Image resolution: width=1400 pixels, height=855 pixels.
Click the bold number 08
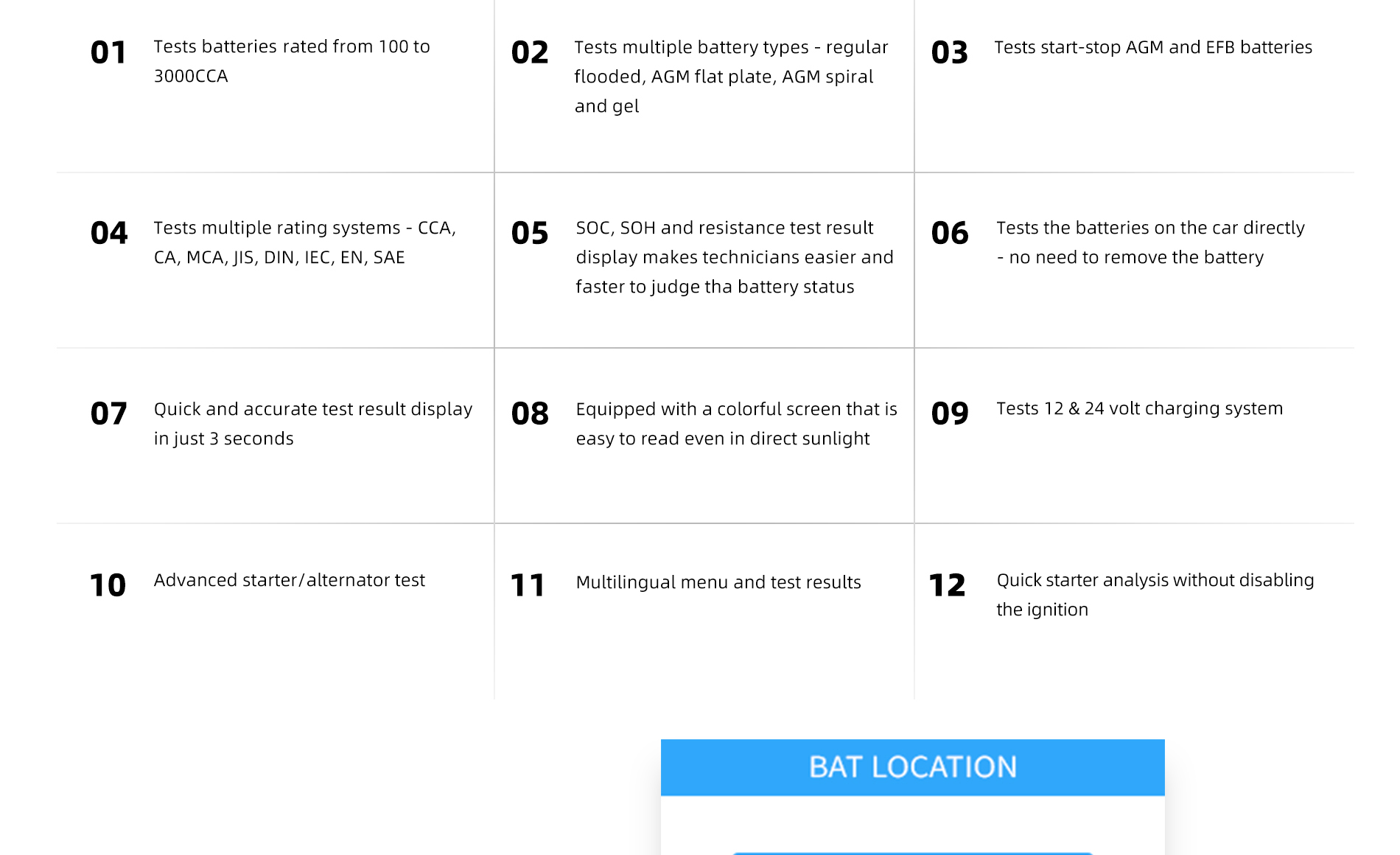coord(529,414)
